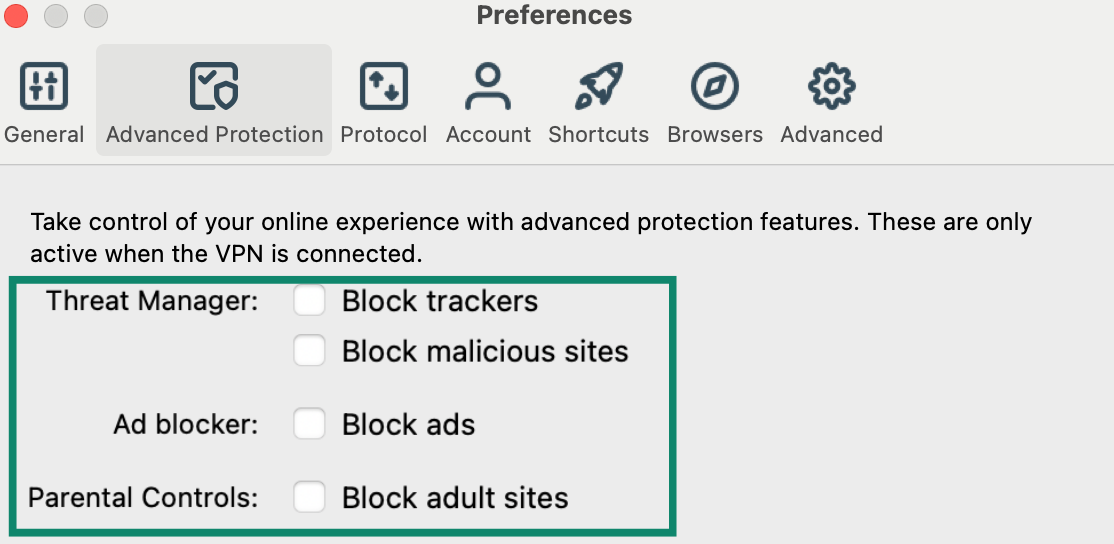Click the General sliders icon
The width and height of the screenshot is (1114, 544).
tap(44, 87)
